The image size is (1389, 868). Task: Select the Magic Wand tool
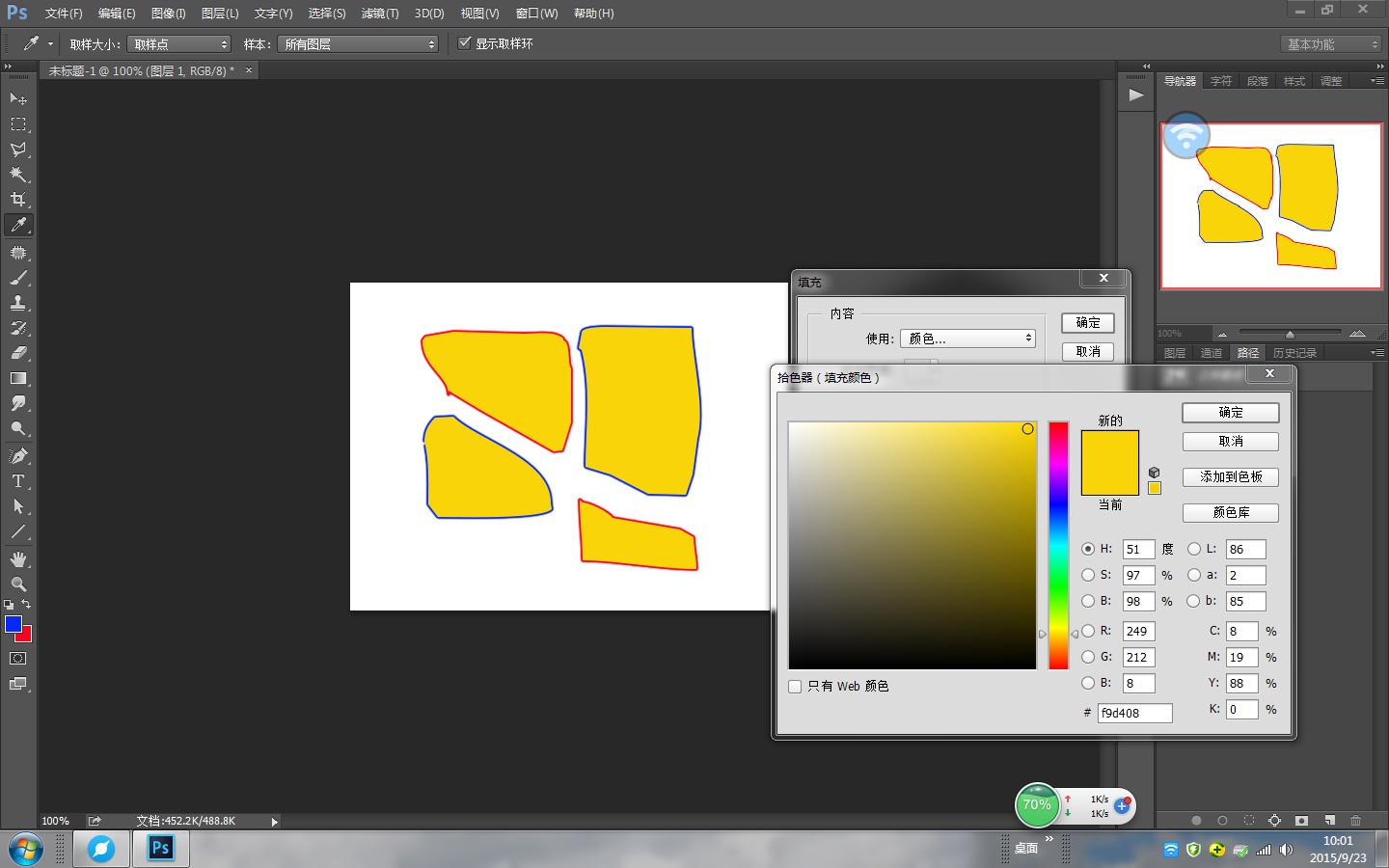point(18,175)
